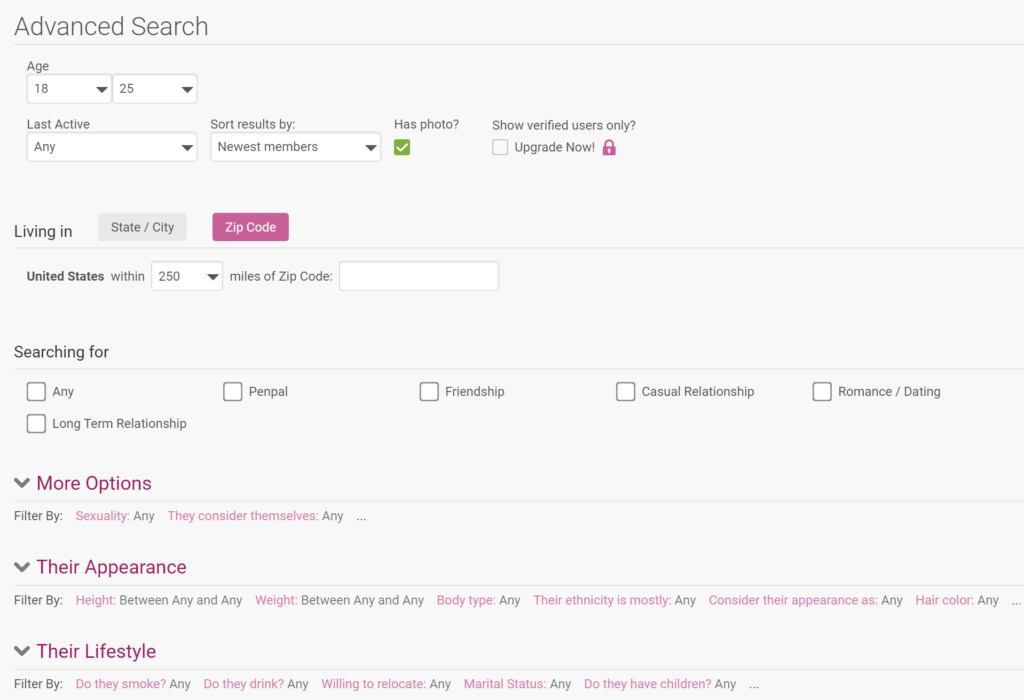This screenshot has width=1024, height=700.
Task: Open Do they have children? filter
Action: coord(648,684)
